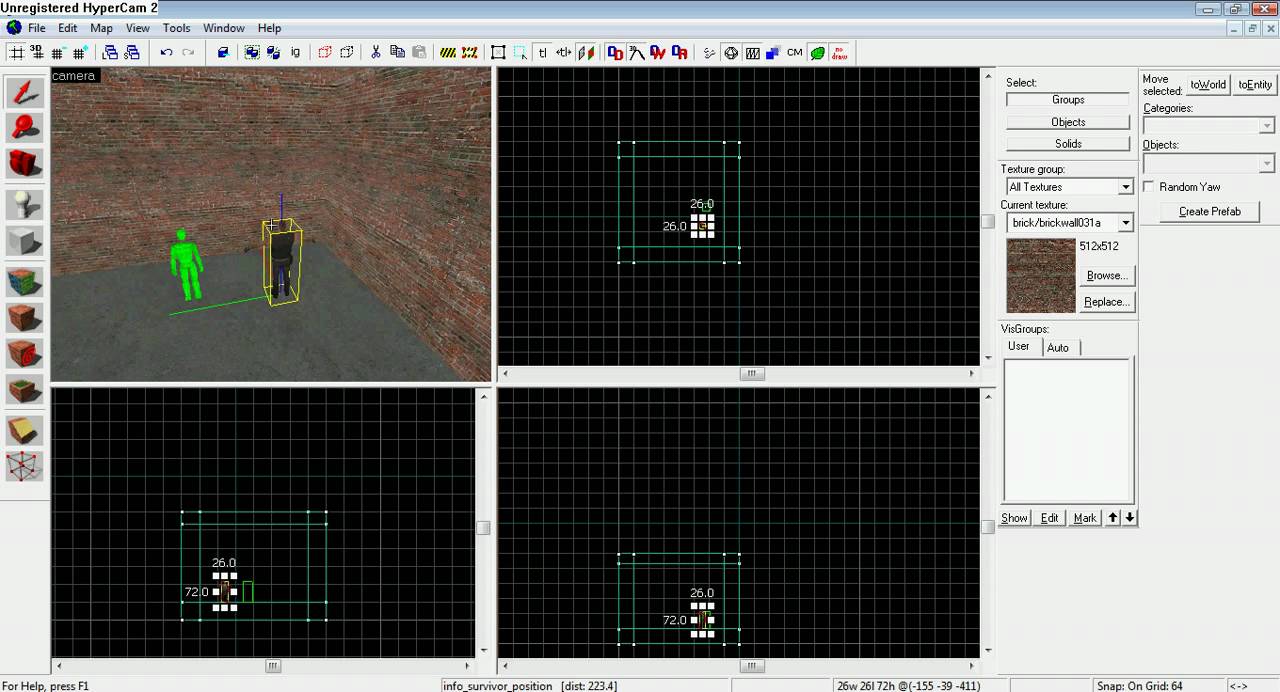1280x692 pixels.
Task: Toggle the scaling texture lock button
Action: click(564, 52)
